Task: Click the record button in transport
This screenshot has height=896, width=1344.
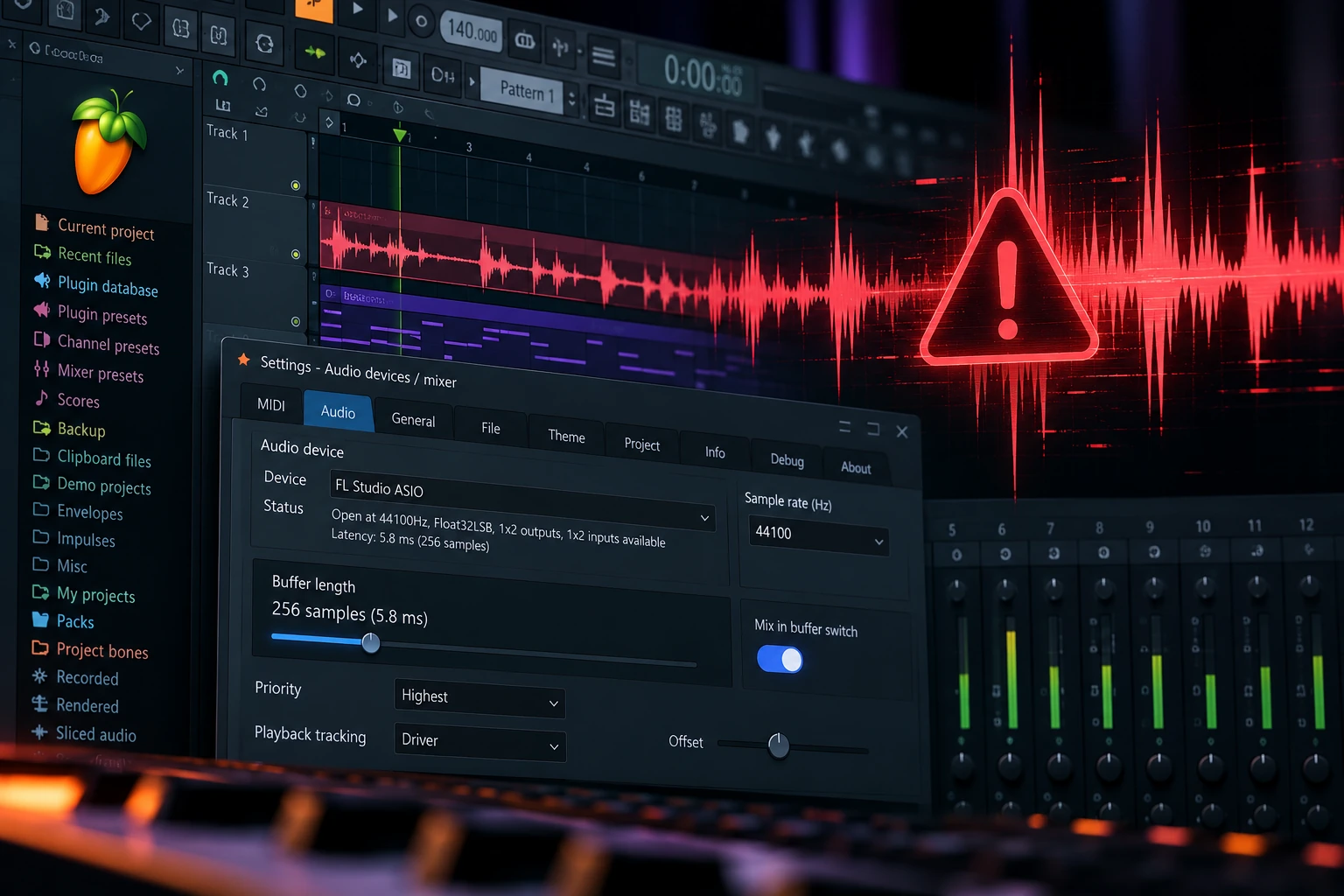Action: tap(422, 20)
